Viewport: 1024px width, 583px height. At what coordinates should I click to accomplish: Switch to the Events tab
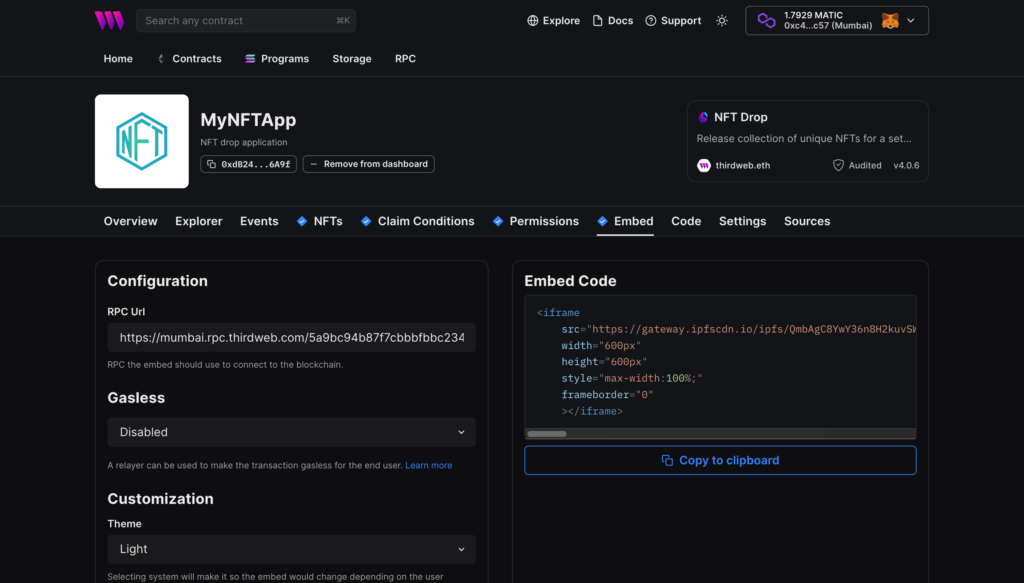[x=259, y=221]
